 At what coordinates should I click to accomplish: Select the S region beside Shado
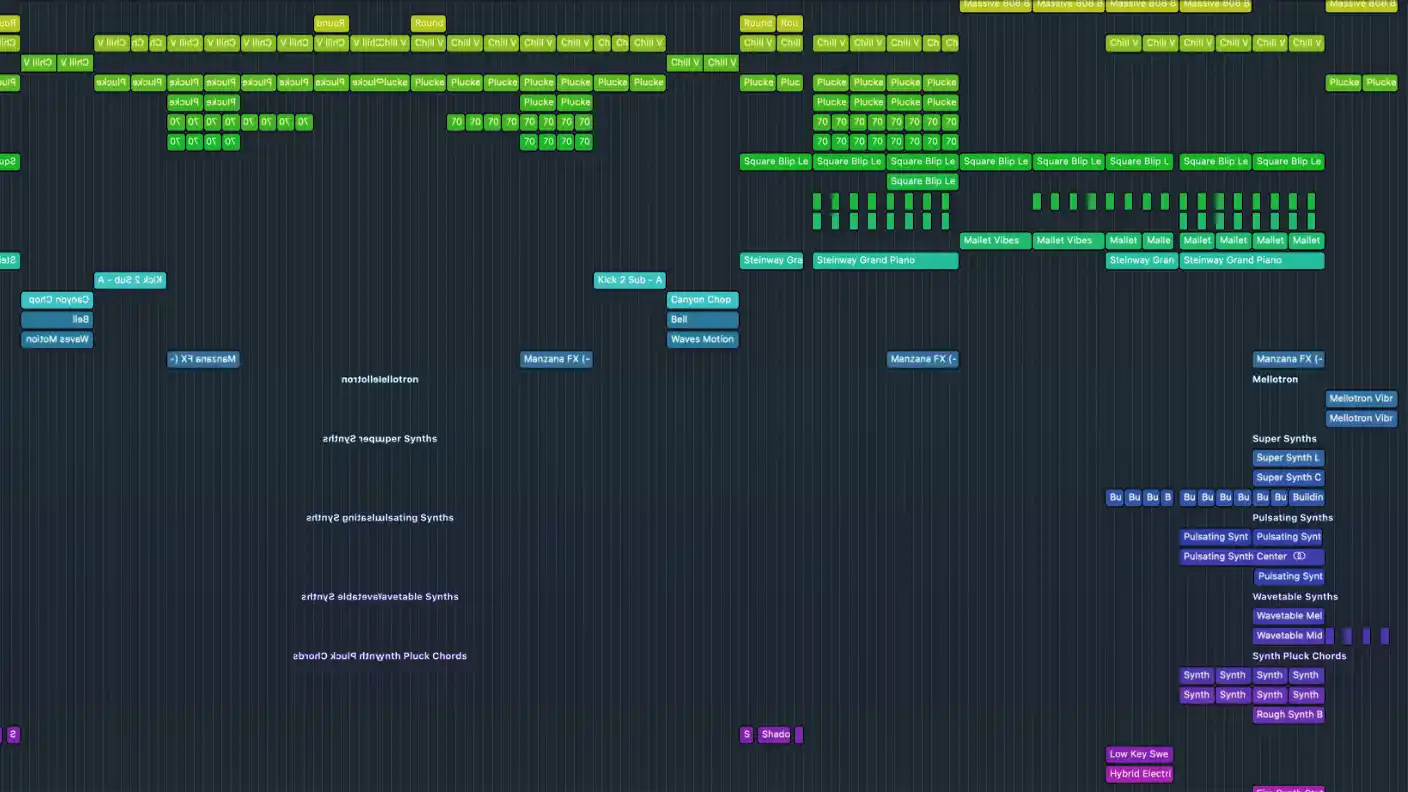tap(746, 734)
